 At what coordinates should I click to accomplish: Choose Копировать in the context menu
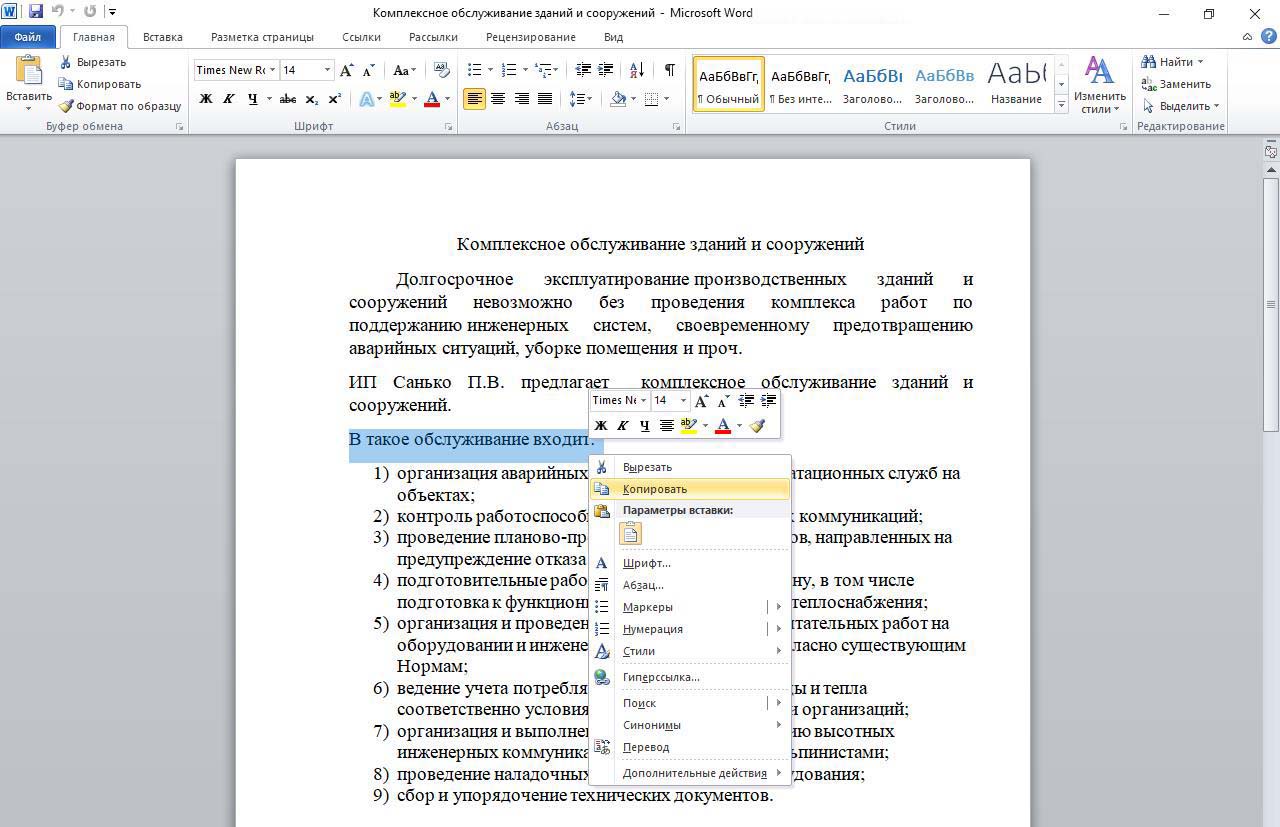click(655, 489)
